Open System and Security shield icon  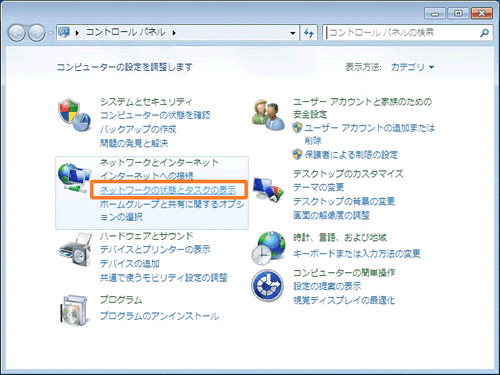(x=75, y=115)
